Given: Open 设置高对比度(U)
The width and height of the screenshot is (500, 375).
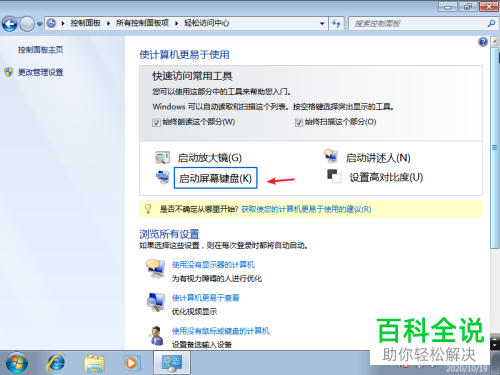Looking at the screenshot, I should point(386,177).
